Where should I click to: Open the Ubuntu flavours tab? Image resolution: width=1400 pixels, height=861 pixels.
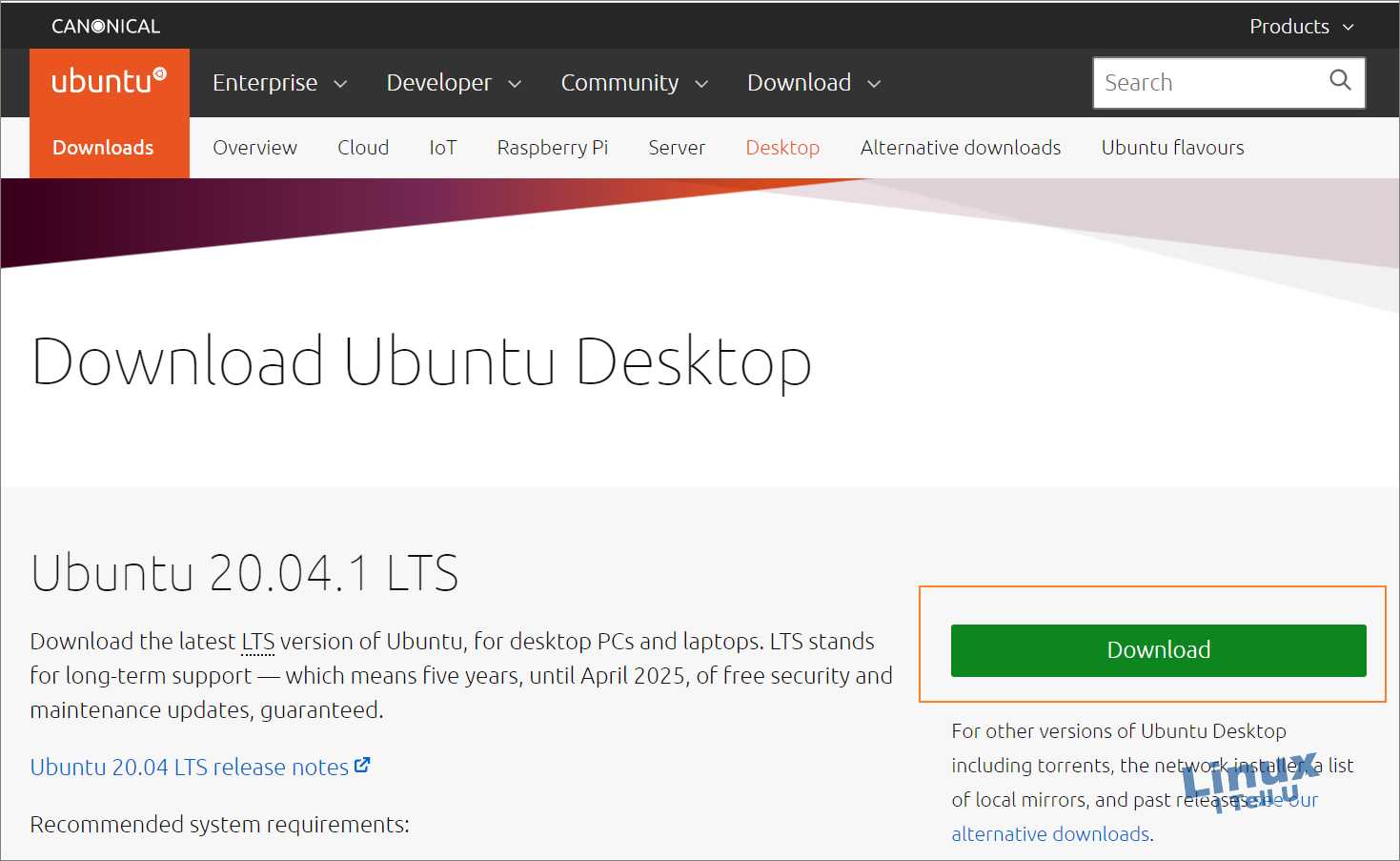pyautogui.click(x=1173, y=148)
